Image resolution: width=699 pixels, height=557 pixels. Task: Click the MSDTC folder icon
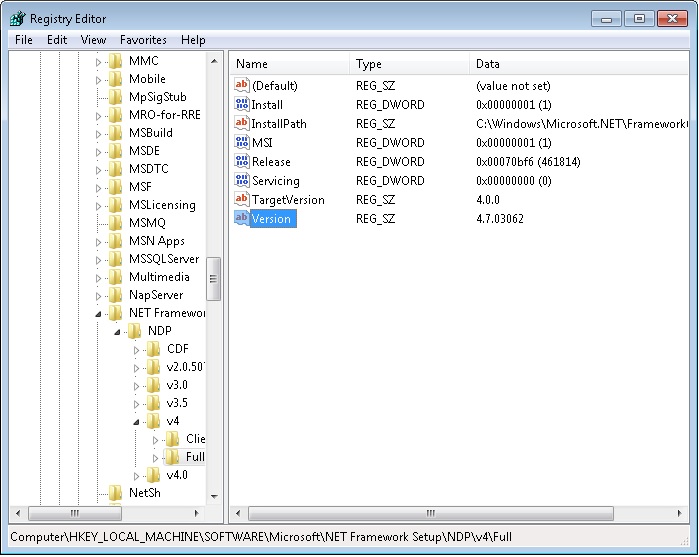tap(116, 169)
